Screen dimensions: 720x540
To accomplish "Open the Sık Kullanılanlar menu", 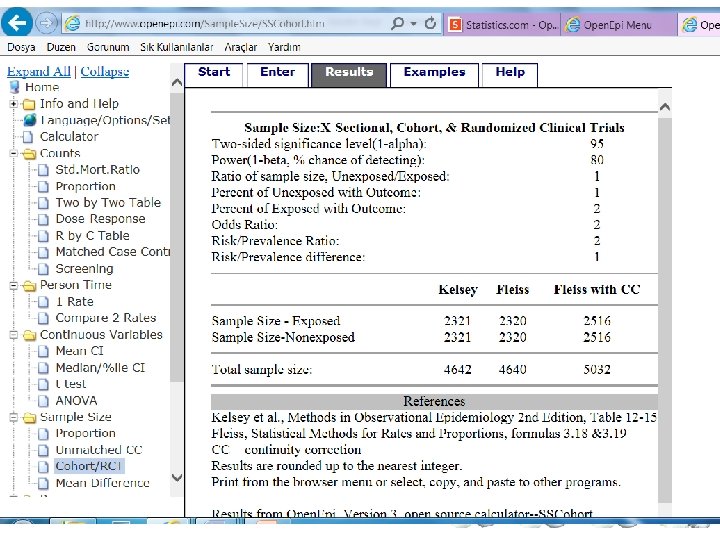I will [x=176, y=47].
